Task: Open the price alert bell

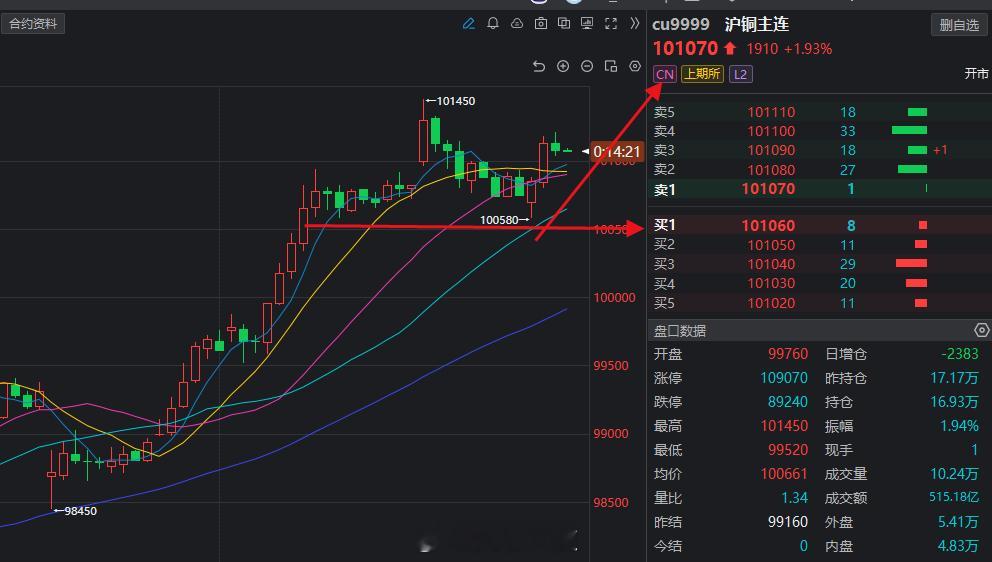Action: (493, 24)
